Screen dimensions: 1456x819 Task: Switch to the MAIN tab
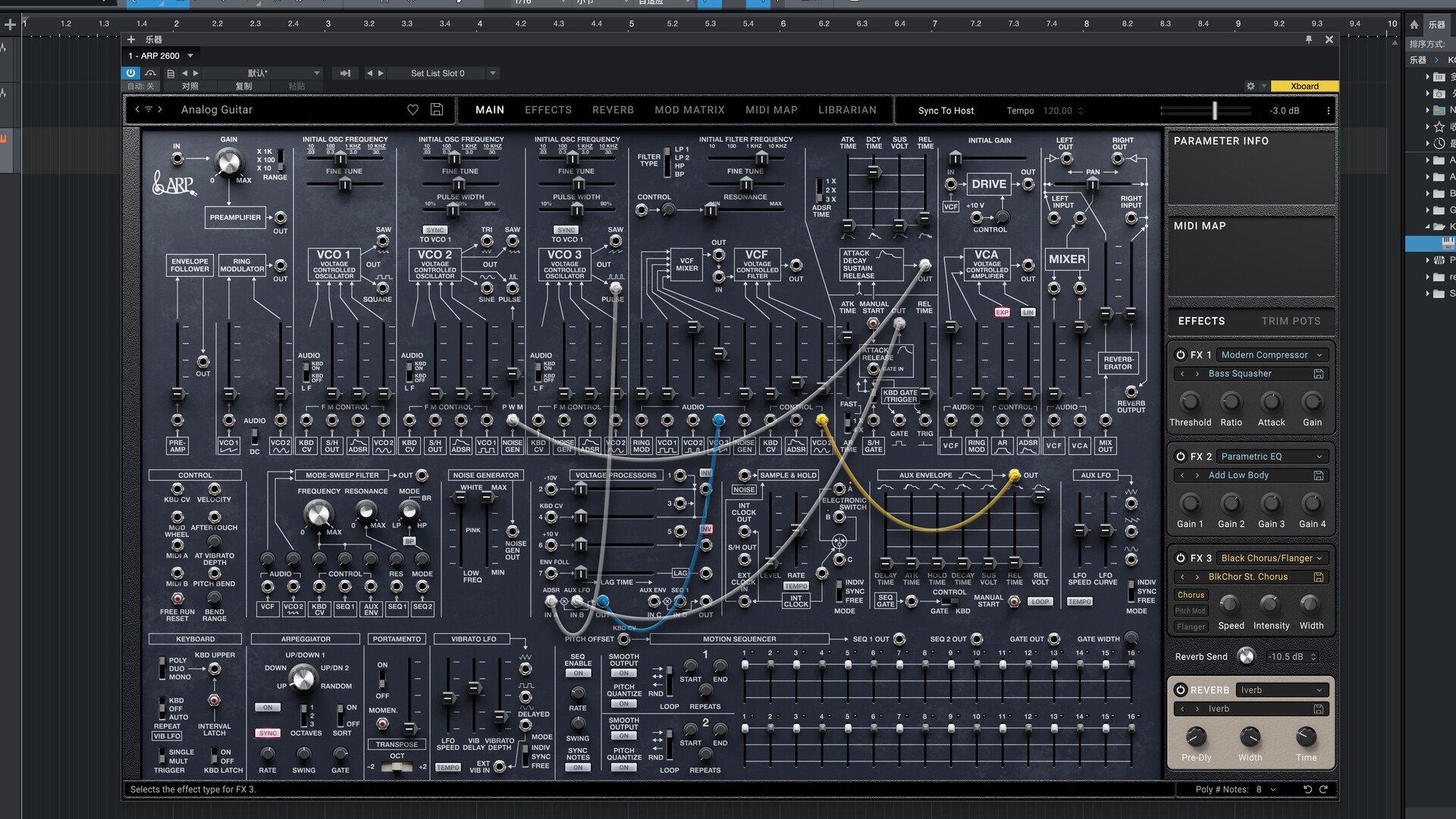pos(490,110)
